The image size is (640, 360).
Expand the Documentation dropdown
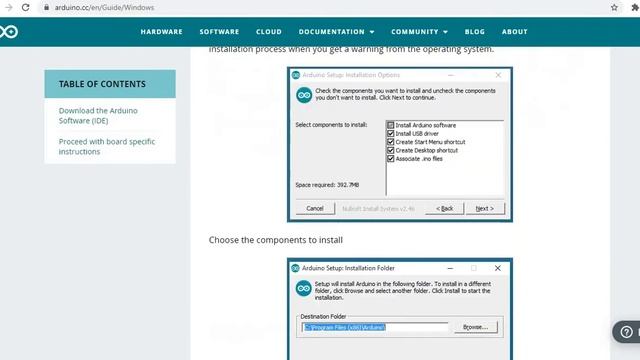[x=336, y=31]
